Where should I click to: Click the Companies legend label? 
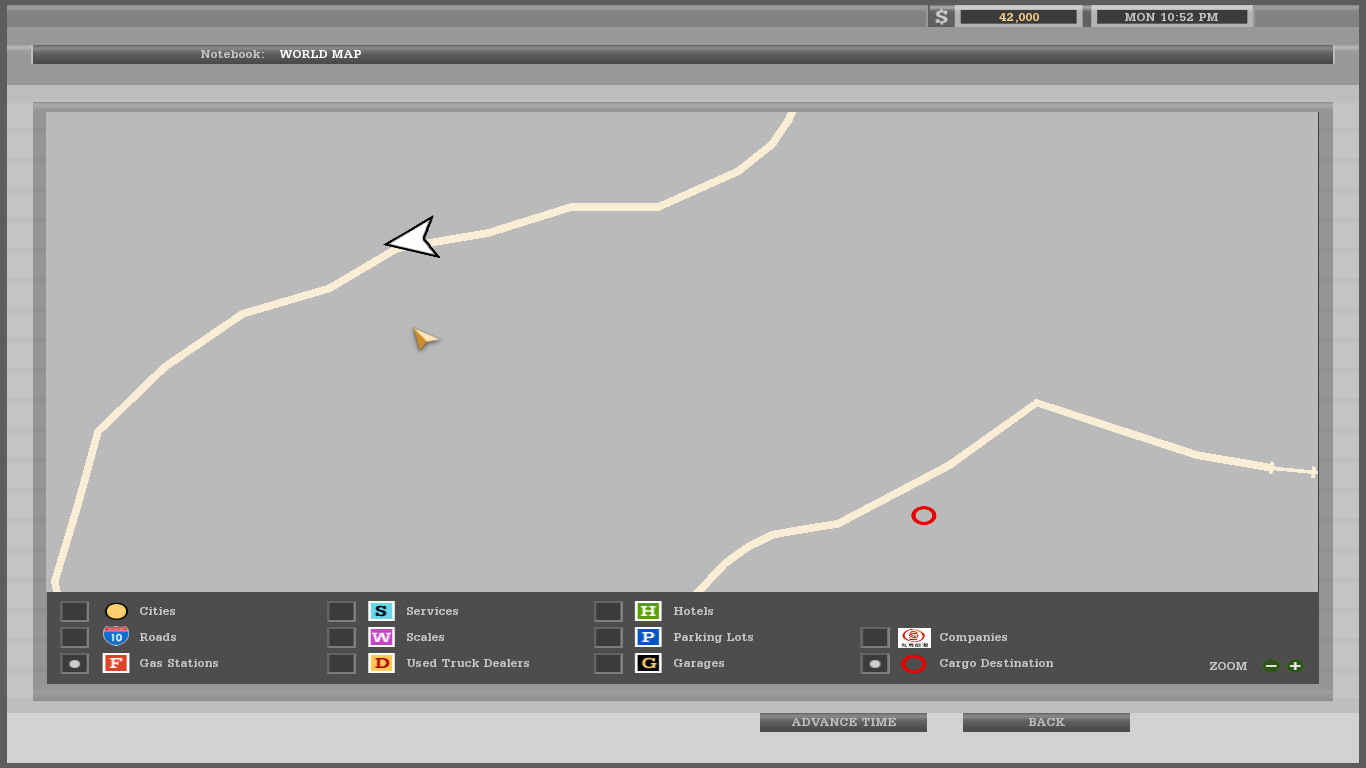point(973,637)
